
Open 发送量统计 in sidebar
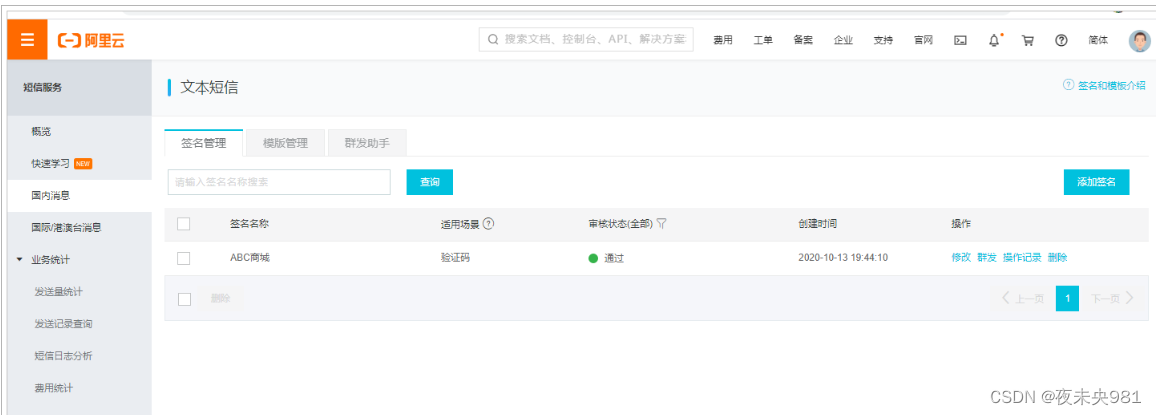(x=58, y=292)
